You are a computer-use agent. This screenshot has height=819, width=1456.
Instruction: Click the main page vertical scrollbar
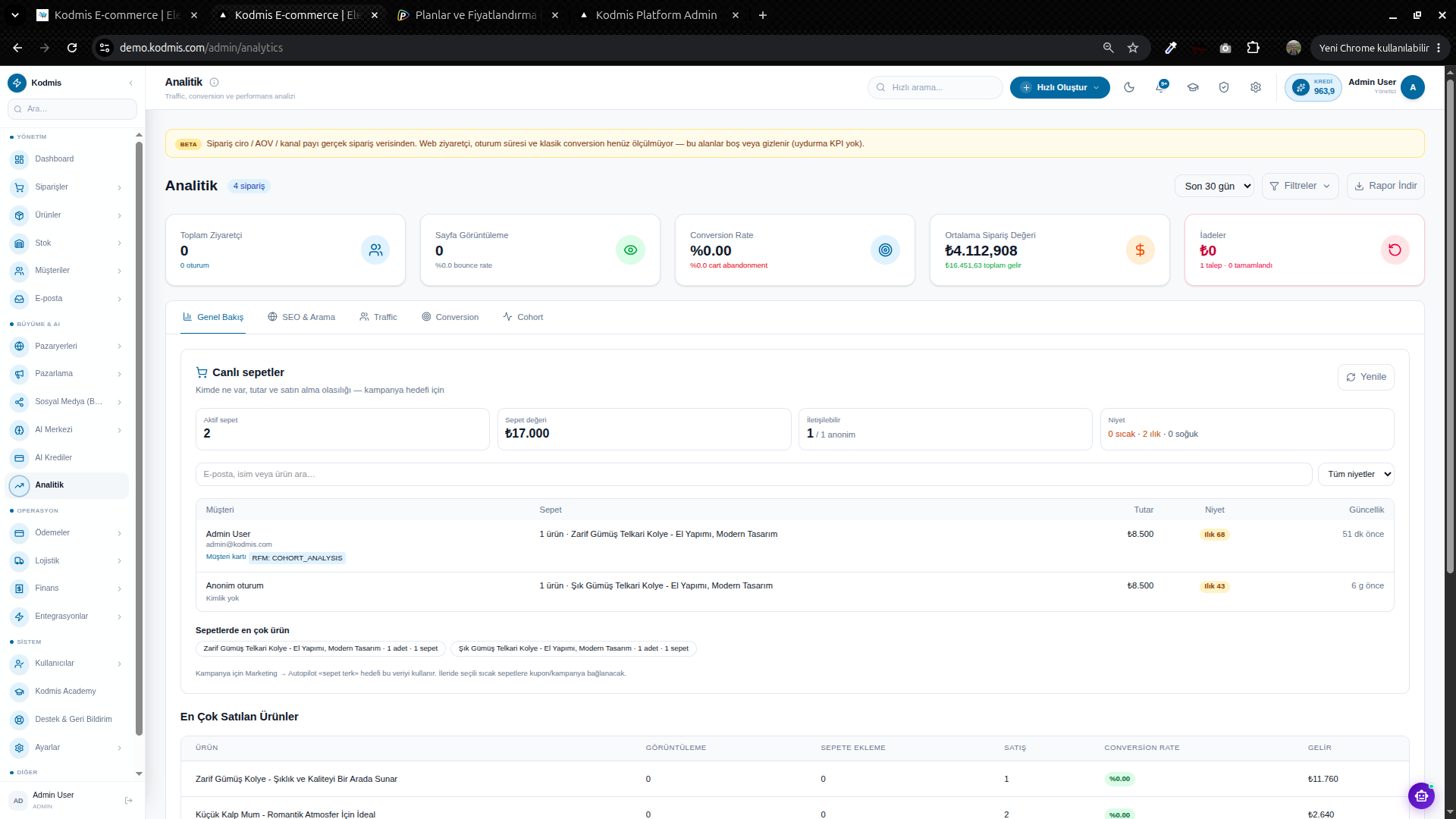point(1450,326)
